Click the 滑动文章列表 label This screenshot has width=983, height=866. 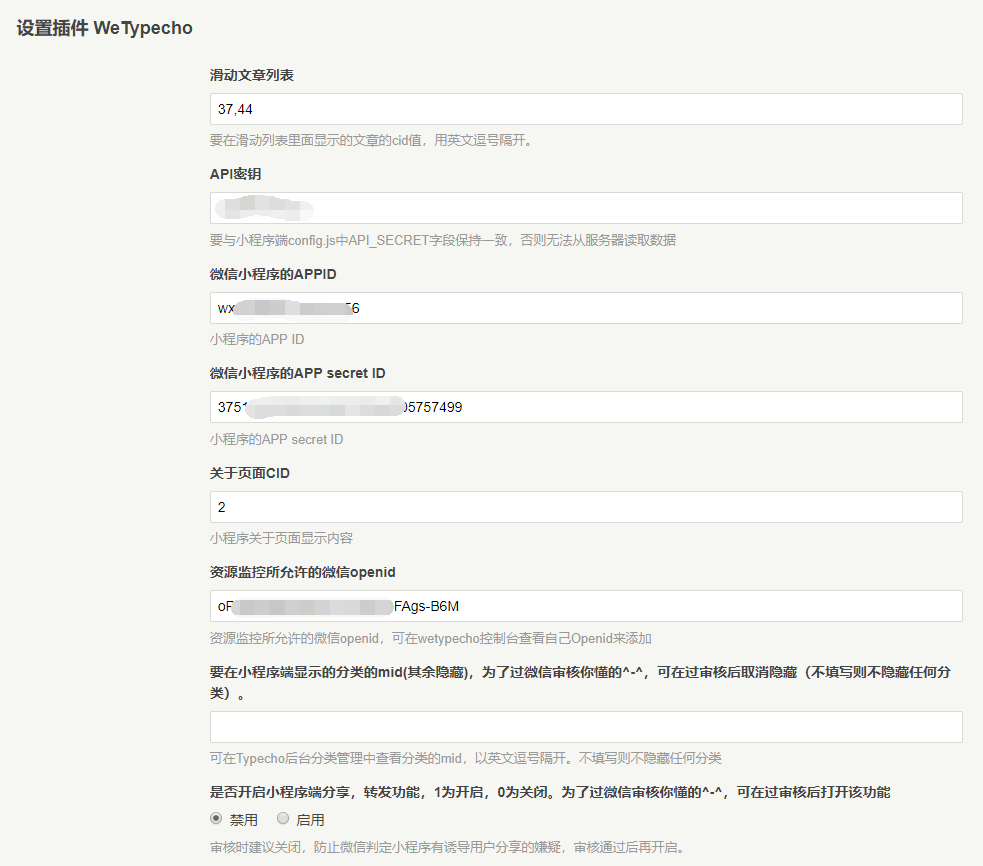tap(251, 75)
